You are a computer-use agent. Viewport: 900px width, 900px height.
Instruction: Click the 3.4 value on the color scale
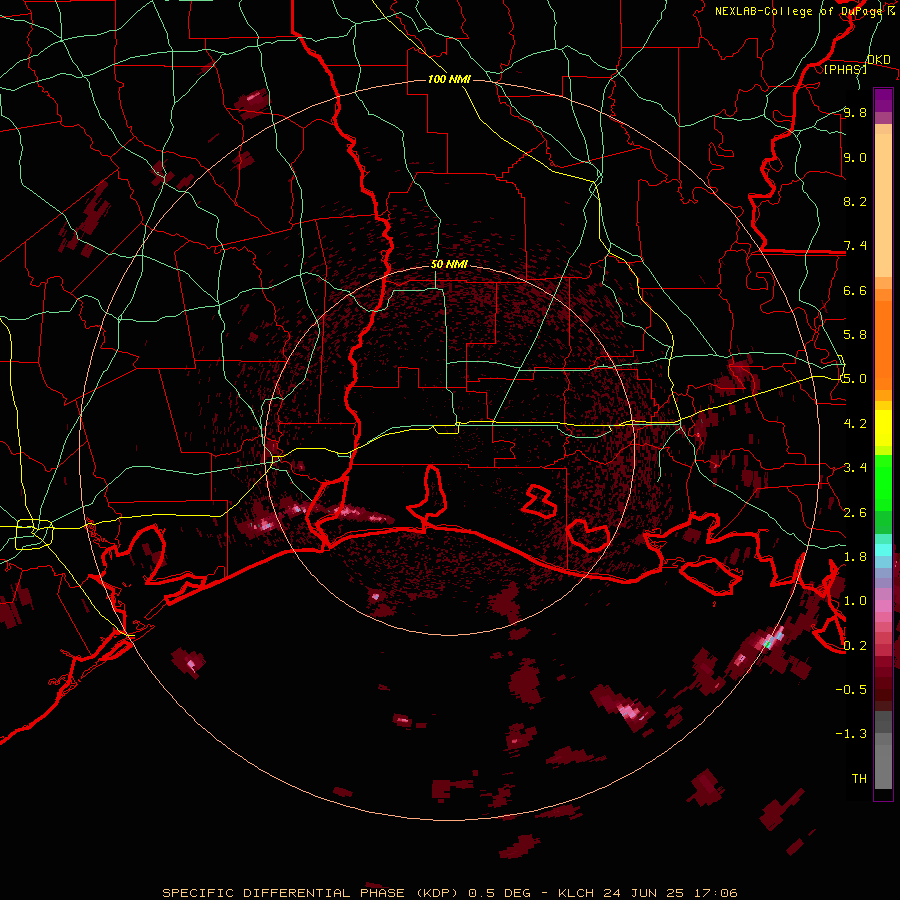tap(855, 468)
